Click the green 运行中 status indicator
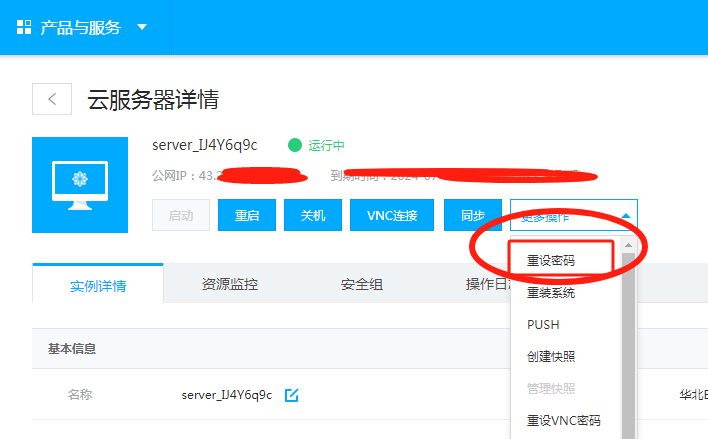 (295, 145)
